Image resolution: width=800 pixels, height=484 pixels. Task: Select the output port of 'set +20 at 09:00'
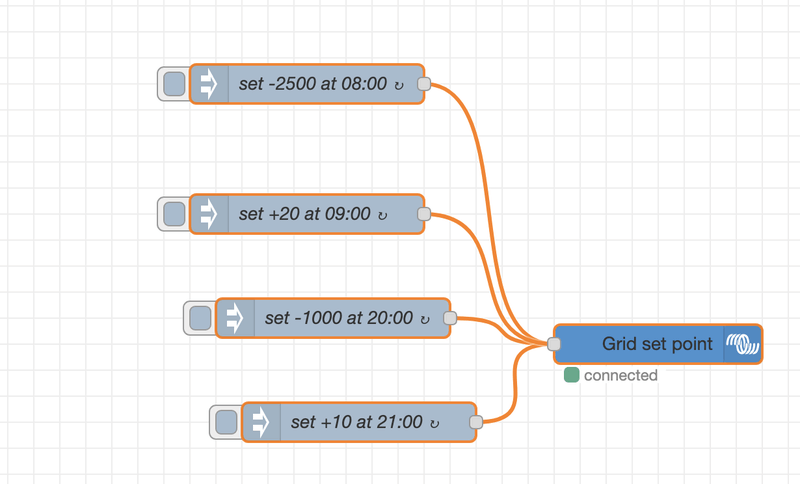coord(424,214)
